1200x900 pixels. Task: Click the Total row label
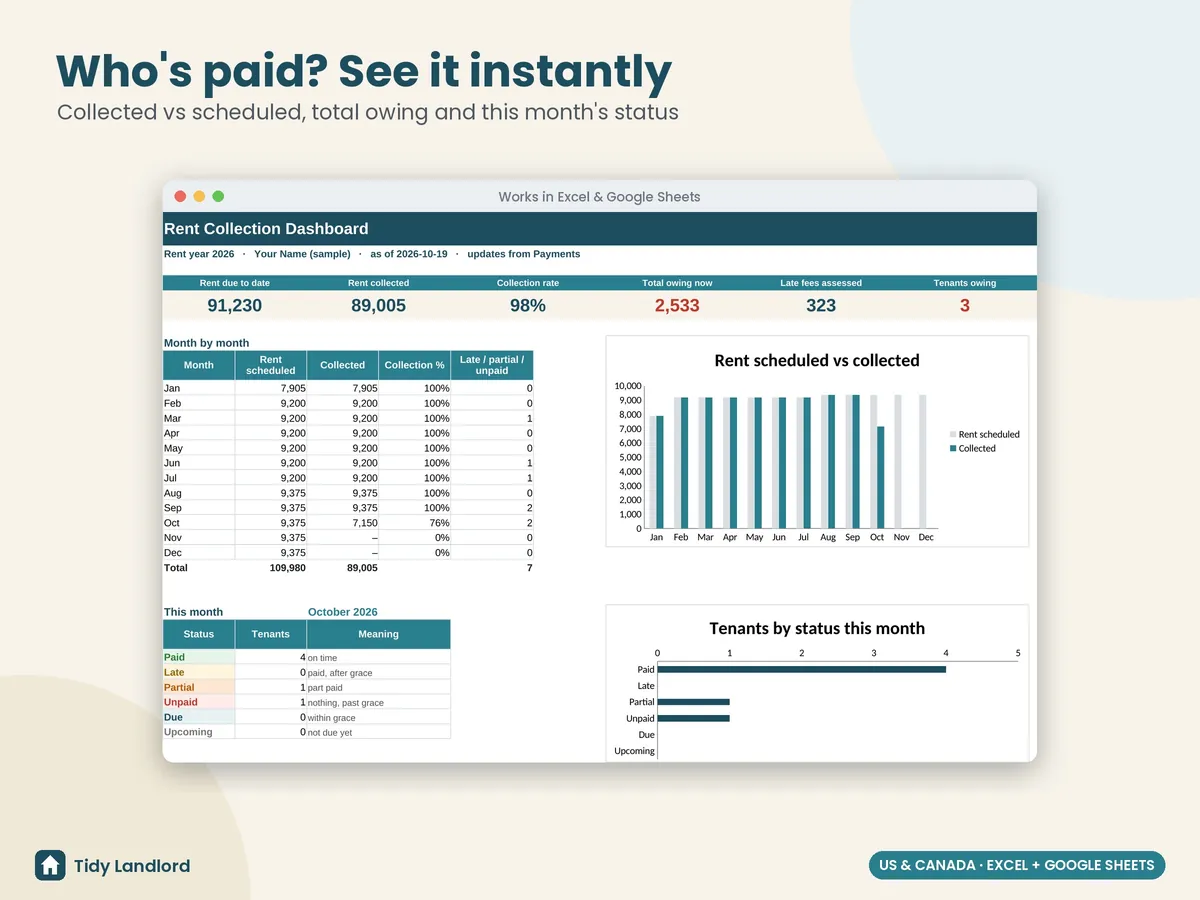(x=176, y=568)
